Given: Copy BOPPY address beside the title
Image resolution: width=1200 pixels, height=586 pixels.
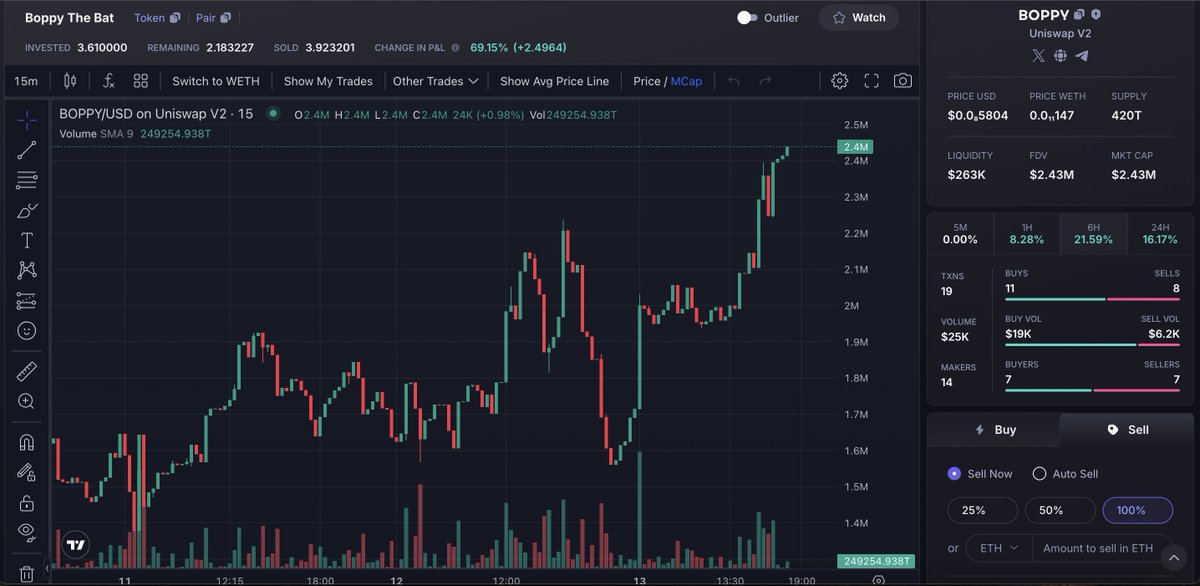Looking at the screenshot, I should click(x=1079, y=15).
